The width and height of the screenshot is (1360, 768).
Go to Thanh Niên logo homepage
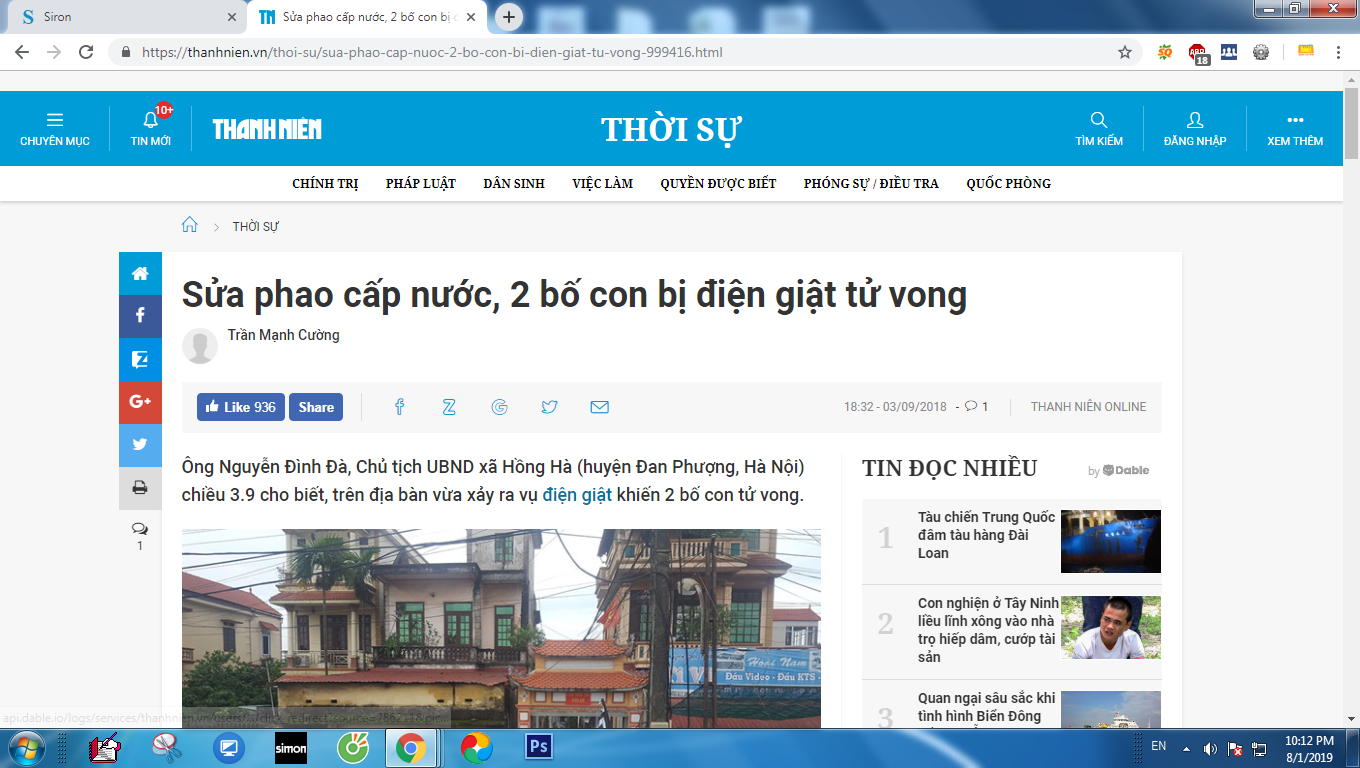(267, 129)
